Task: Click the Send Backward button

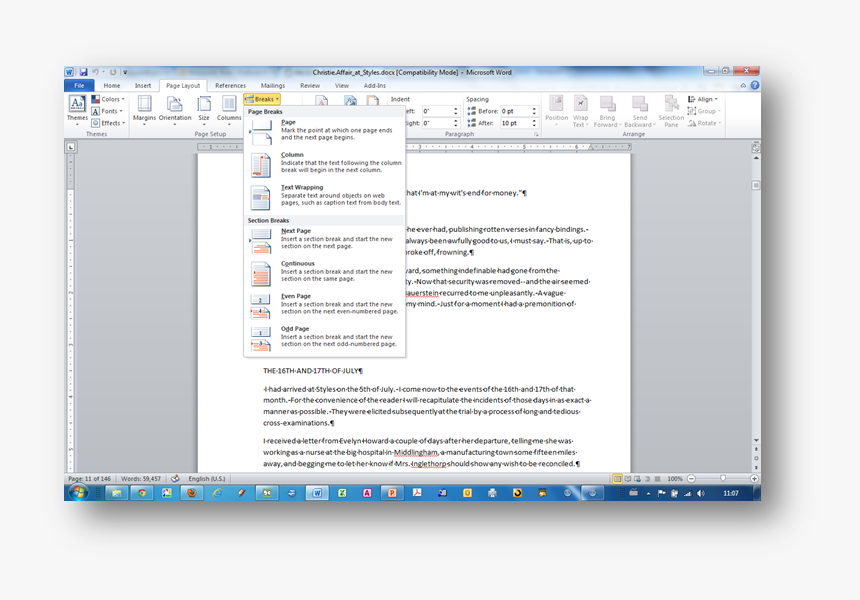Action: pyautogui.click(x=640, y=111)
